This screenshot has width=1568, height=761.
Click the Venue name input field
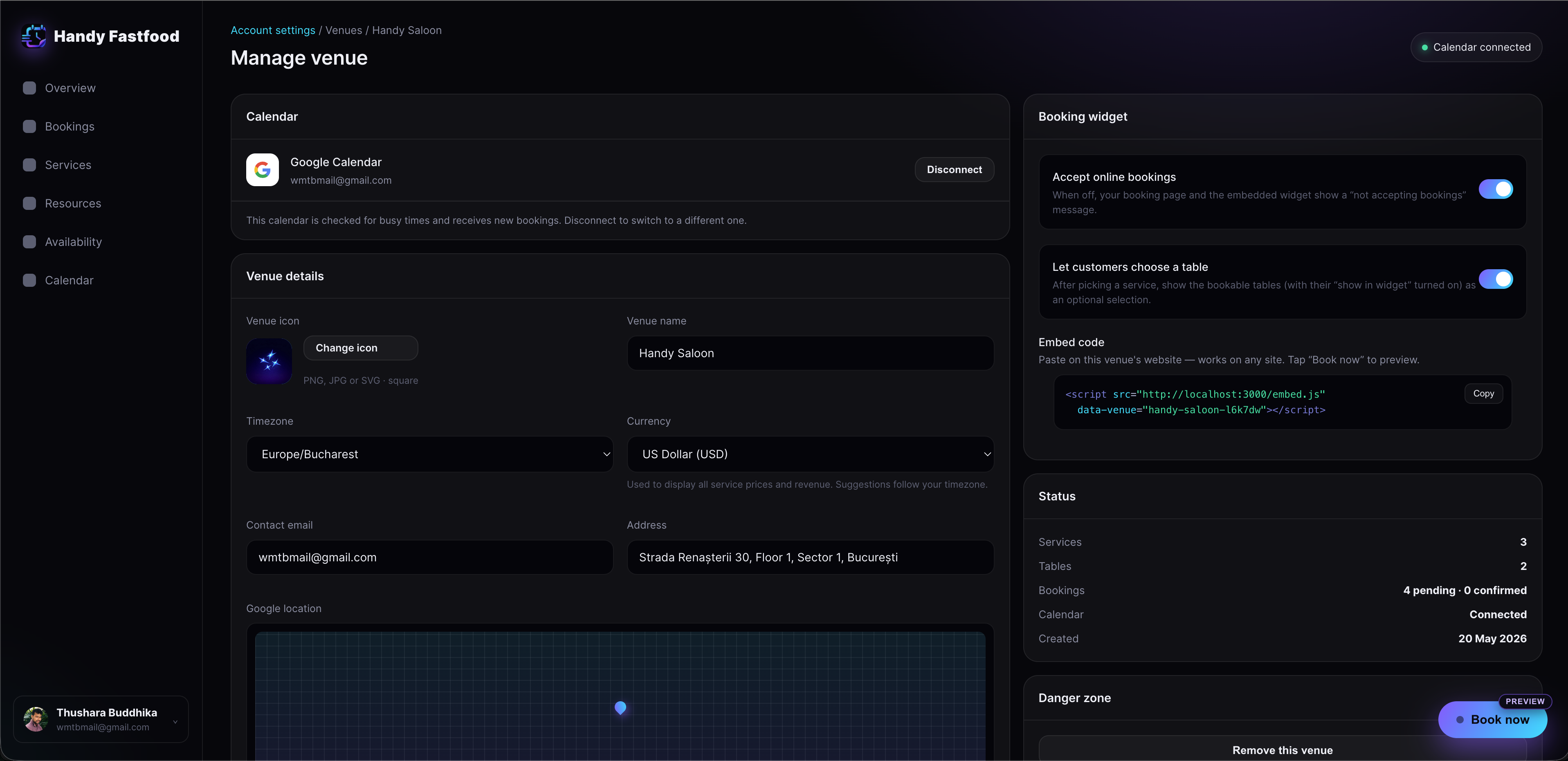click(x=810, y=353)
